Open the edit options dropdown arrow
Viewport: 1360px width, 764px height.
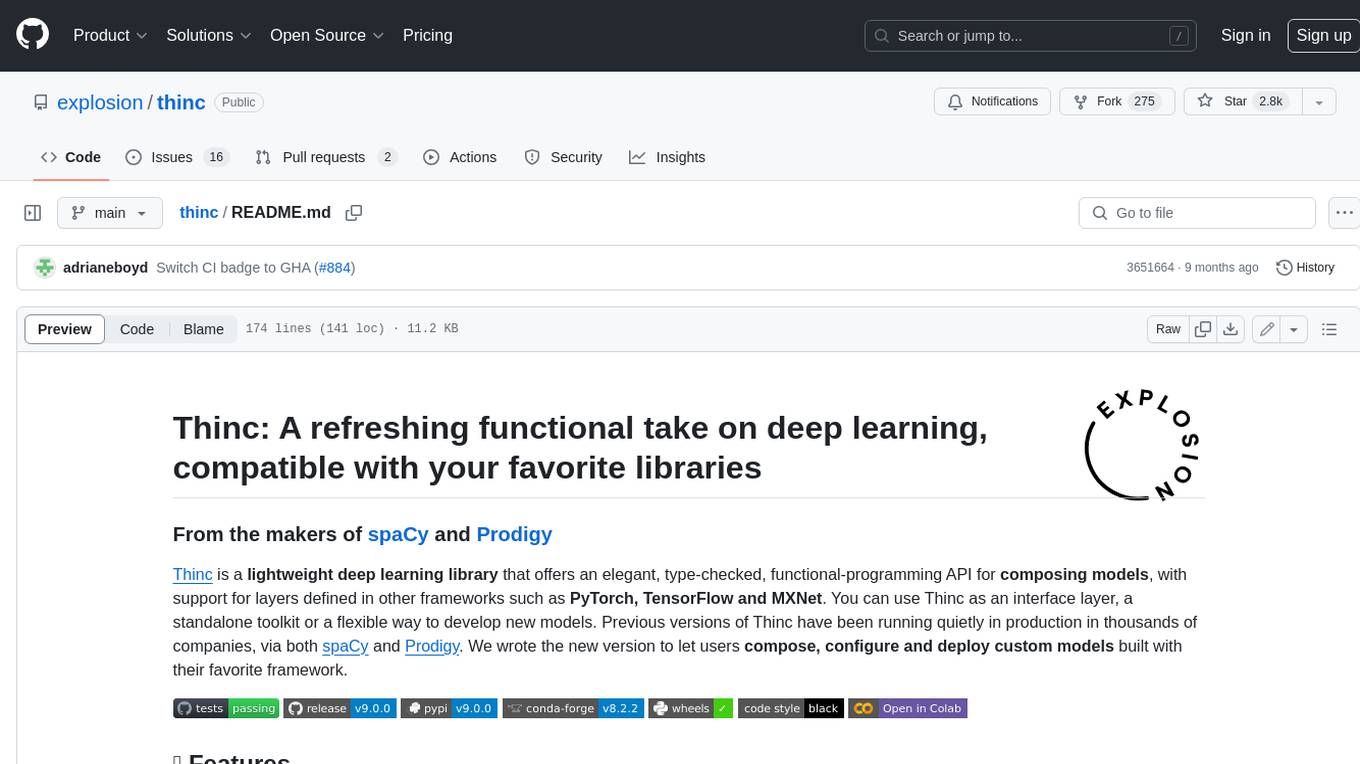pyautogui.click(x=1294, y=329)
